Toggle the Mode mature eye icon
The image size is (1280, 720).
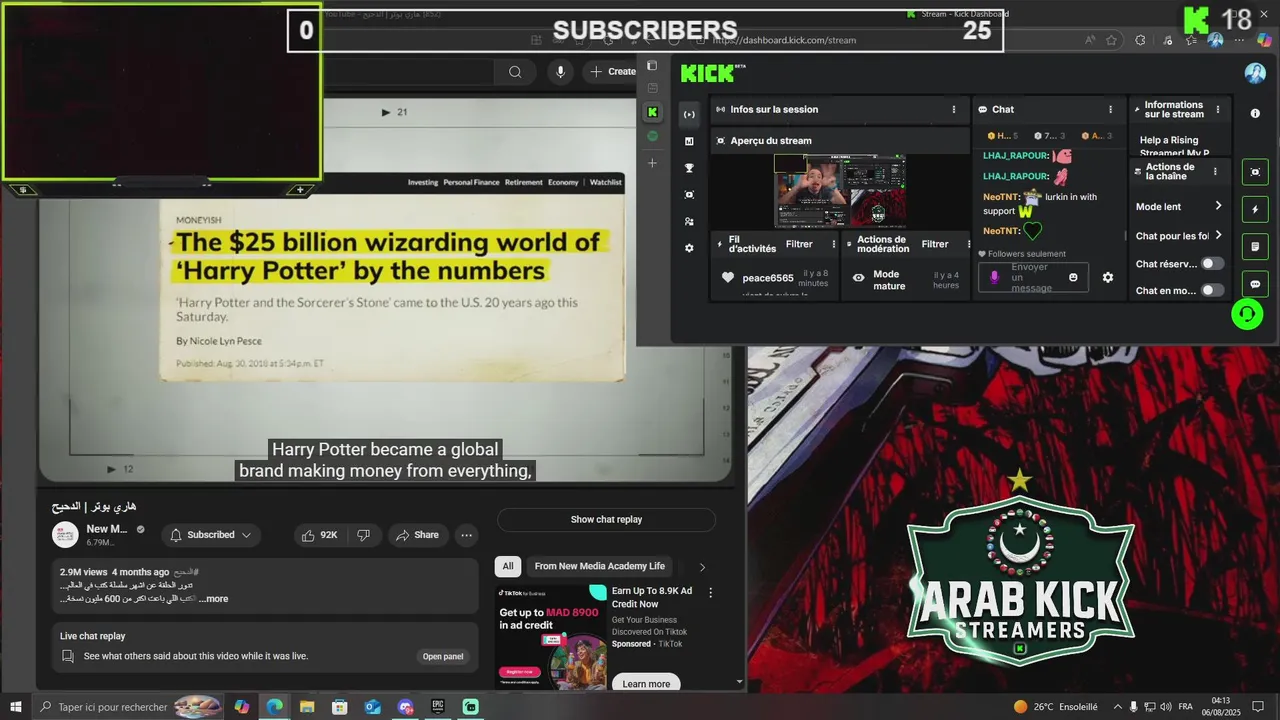coord(858,277)
